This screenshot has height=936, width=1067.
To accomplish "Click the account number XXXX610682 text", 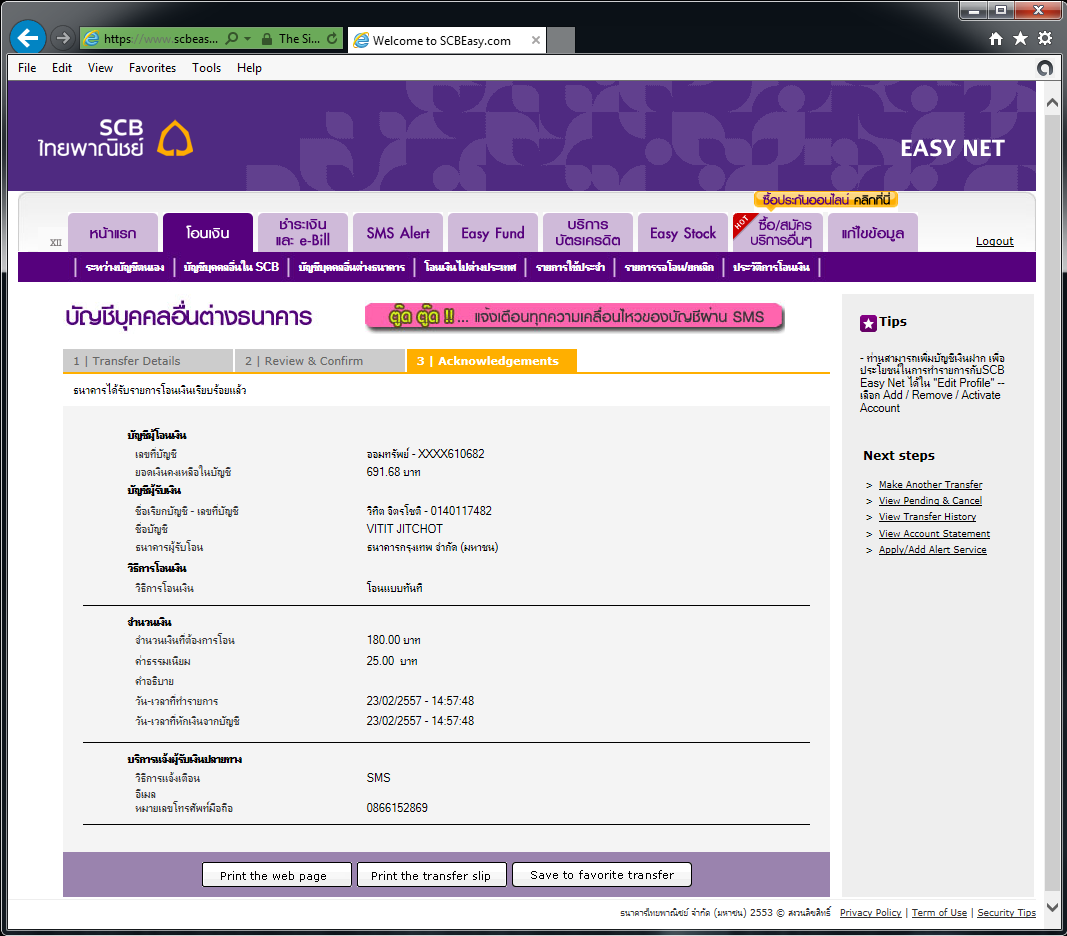I will coord(451,454).
